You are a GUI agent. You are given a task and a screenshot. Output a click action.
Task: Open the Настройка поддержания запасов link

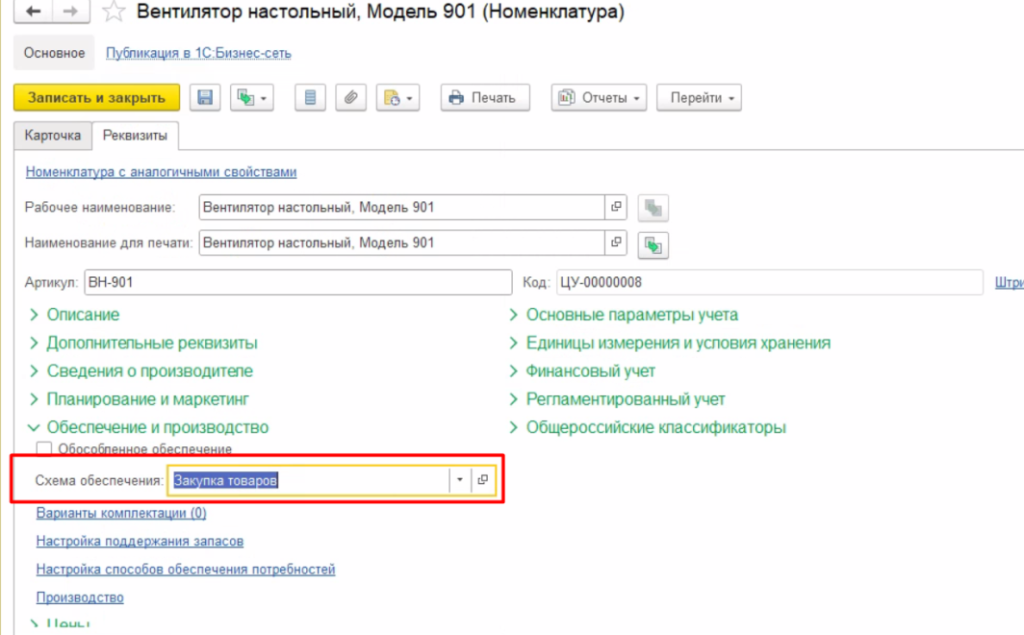(x=140, y=541)
